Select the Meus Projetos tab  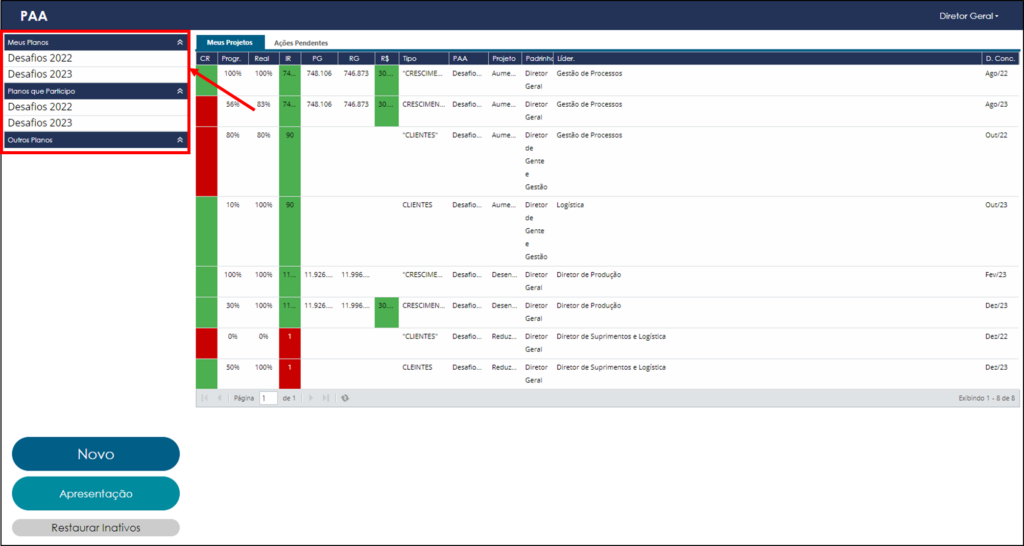click(x=230, y=42)
